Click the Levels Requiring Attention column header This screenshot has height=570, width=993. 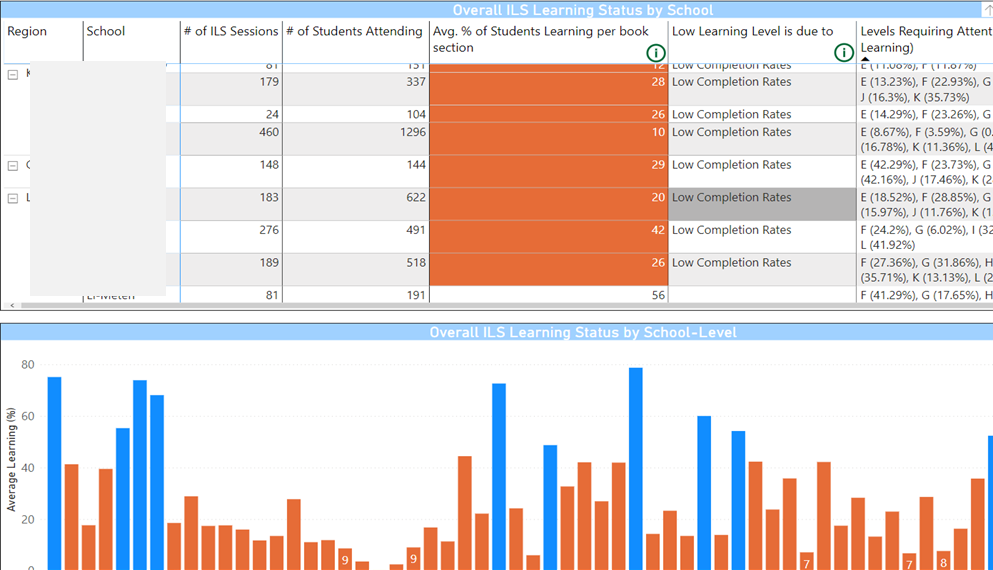pos(926,39)
